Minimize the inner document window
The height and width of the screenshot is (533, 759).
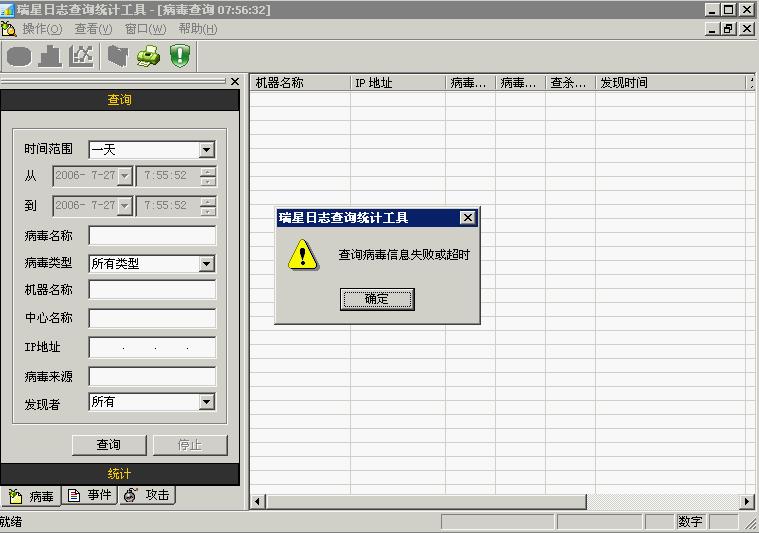tap(712, 29)
